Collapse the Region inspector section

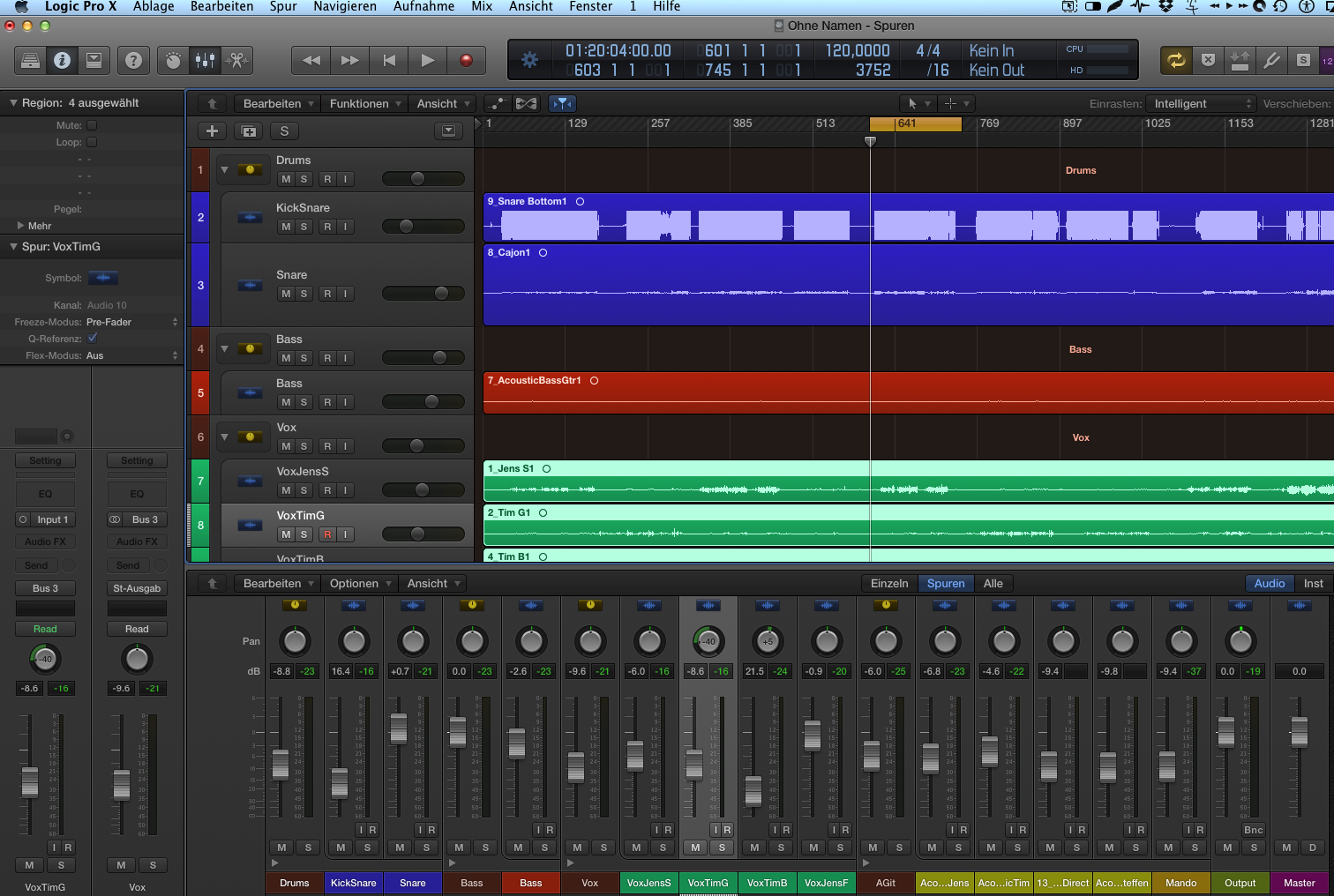tap(13, 103)
